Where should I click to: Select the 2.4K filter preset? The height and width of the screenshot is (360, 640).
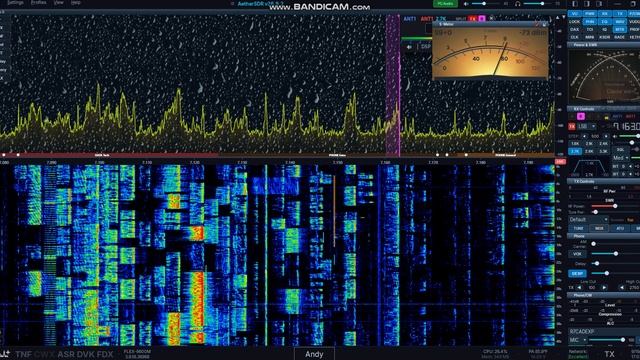coord(603,144)
